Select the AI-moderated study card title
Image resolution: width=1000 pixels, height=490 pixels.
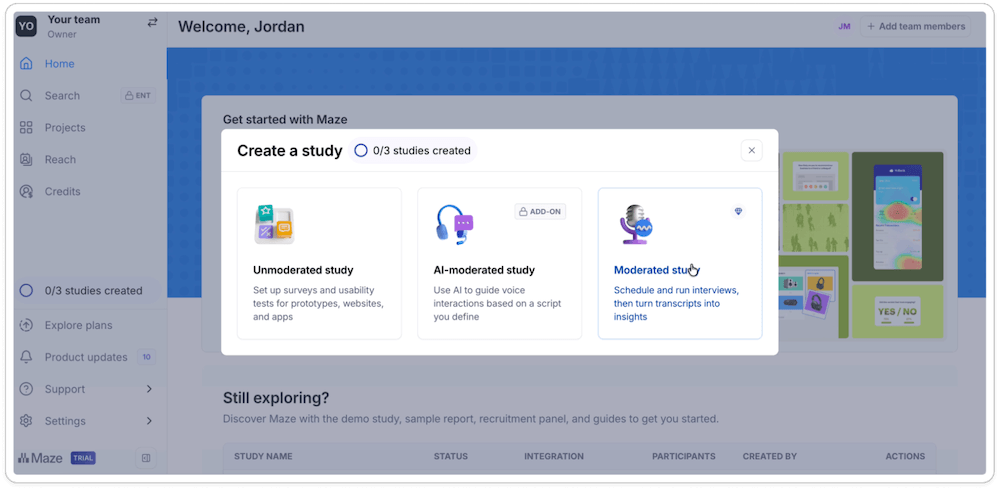(x=484, y=270)
